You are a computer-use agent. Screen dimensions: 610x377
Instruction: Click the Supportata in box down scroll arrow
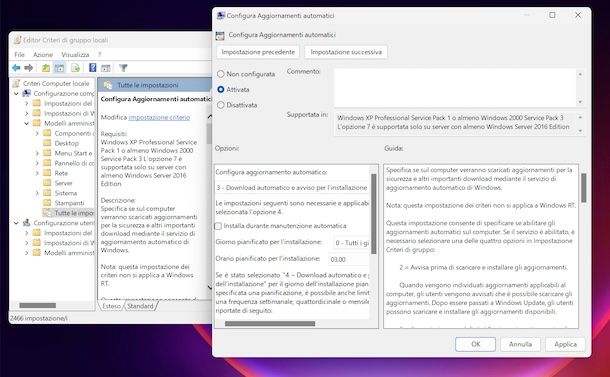click(x=580, y=131)
